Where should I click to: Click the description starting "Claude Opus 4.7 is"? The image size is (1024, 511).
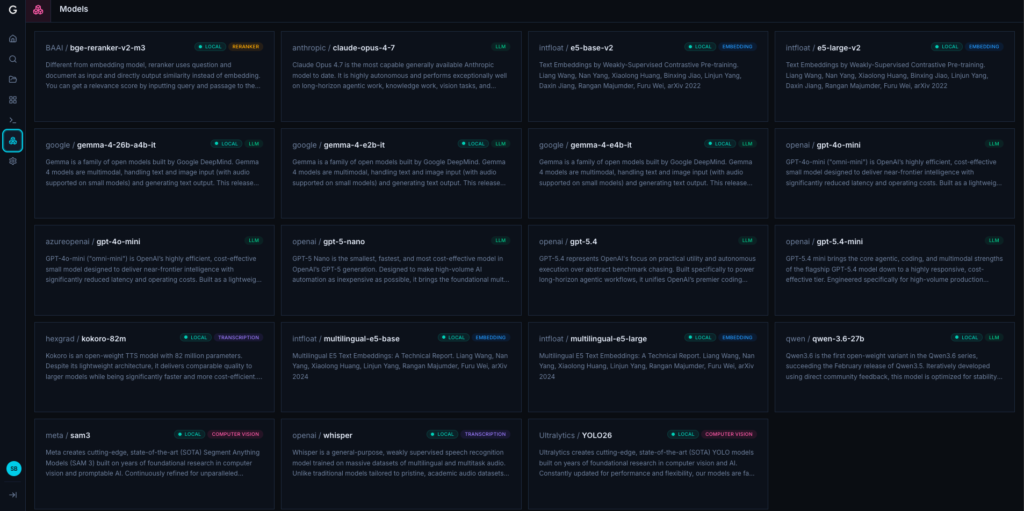pos(400,75)
